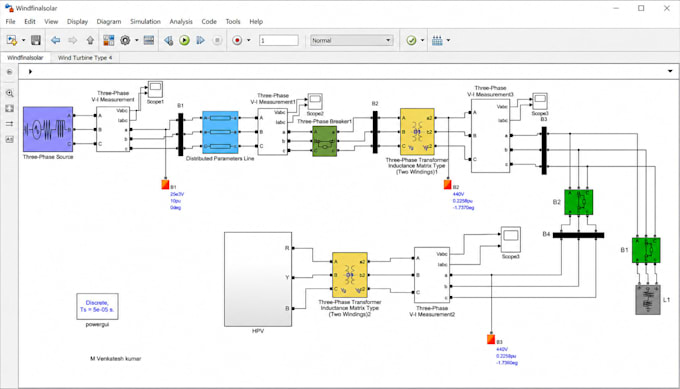Select the Scope2 block
The width and height of the screenshot is (680, 389).
315,101
